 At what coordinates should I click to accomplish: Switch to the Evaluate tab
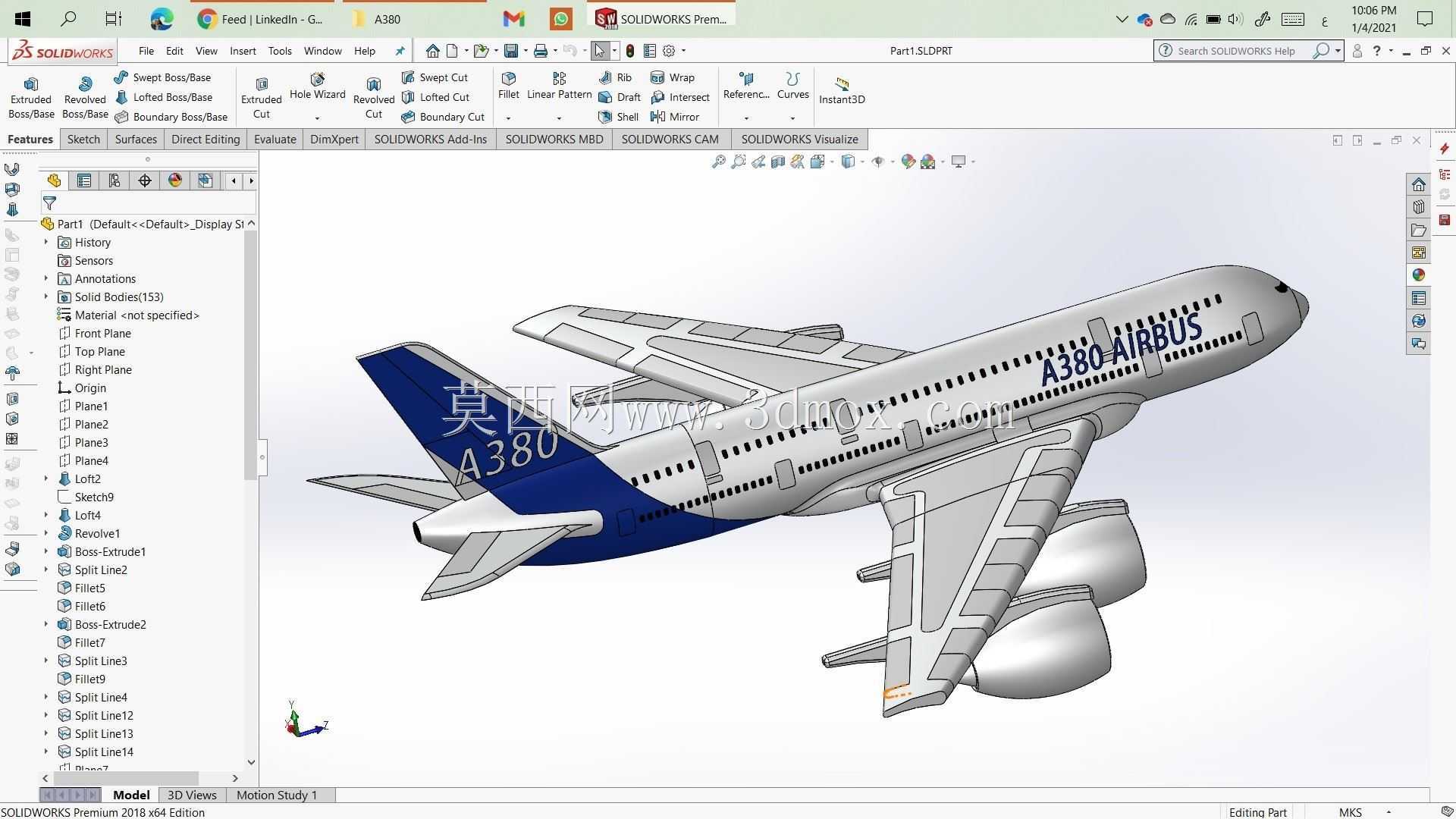(275, 140)
